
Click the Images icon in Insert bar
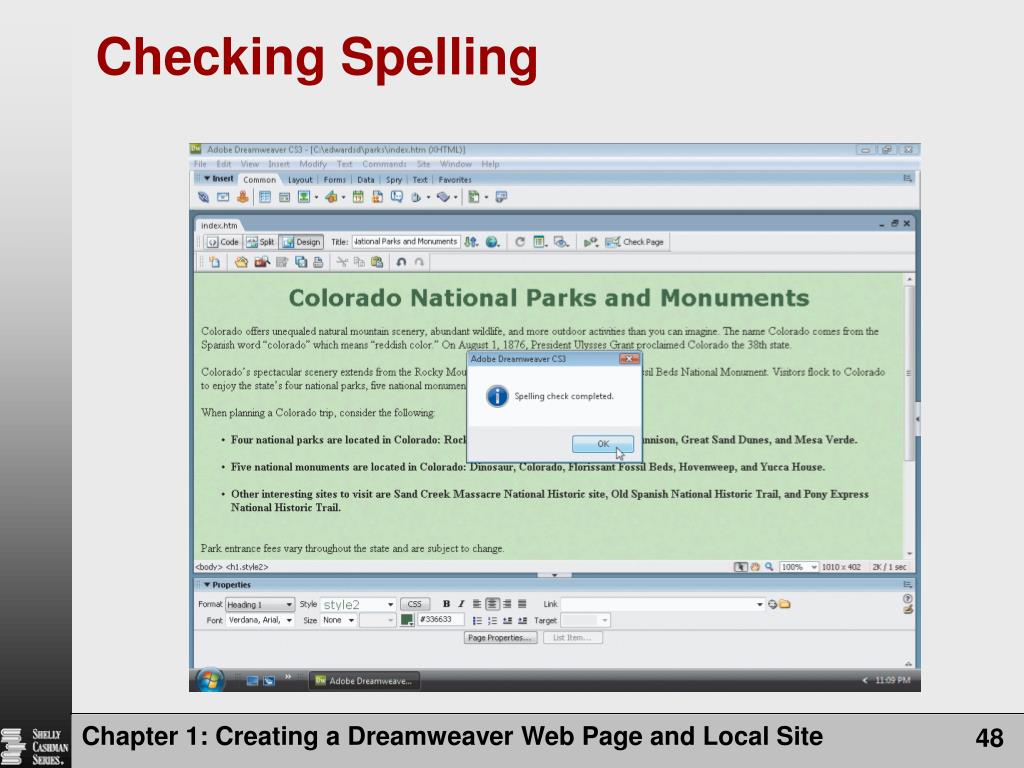click(304, 197)
